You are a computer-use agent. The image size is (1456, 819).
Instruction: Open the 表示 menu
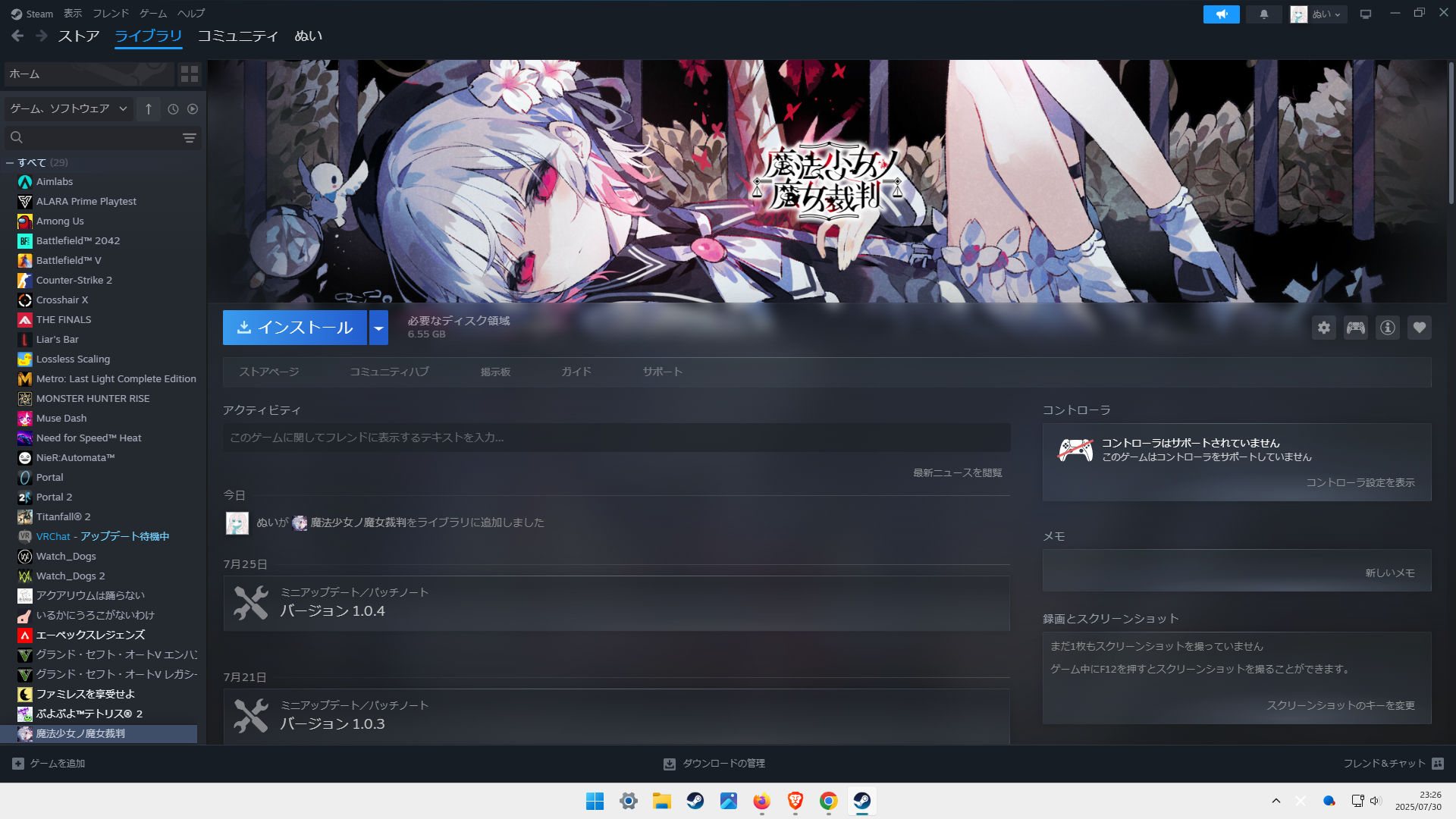73,14
